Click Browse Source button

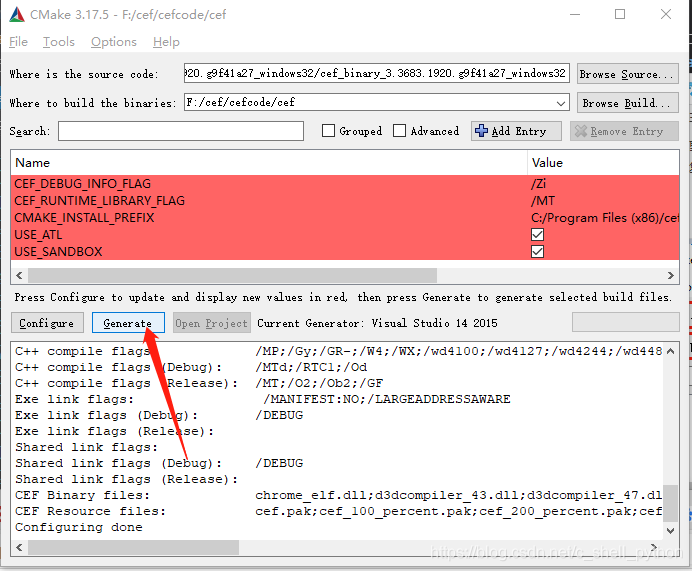627,74
